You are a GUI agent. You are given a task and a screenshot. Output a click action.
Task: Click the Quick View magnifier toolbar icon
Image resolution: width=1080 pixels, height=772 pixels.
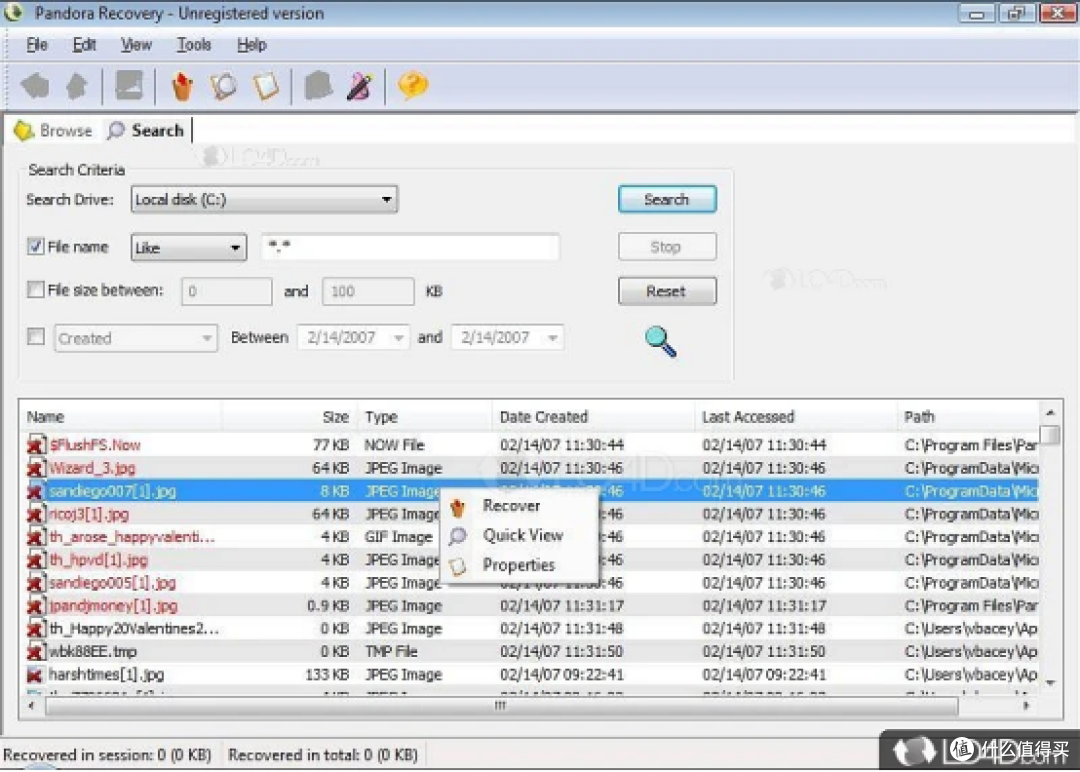click(x=223, y=86)
